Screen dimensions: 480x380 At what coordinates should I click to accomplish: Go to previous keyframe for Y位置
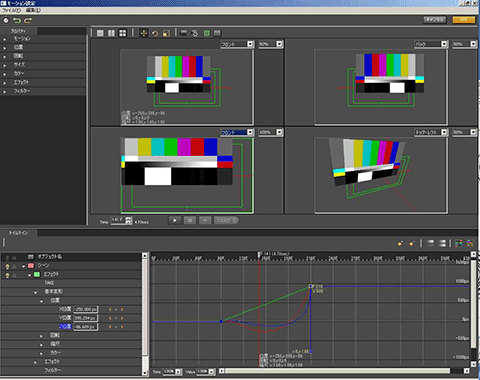[x=110, y=318]
